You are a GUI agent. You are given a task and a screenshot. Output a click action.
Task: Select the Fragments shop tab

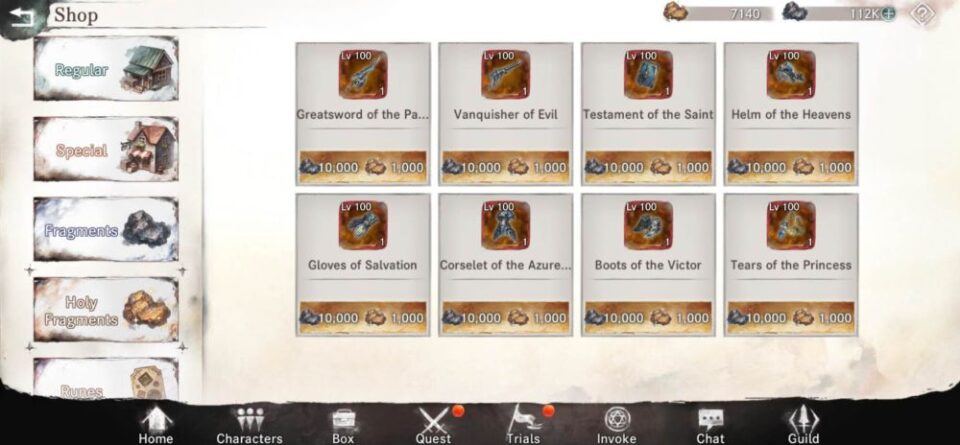pyautogui.click(x=106, y=230)
